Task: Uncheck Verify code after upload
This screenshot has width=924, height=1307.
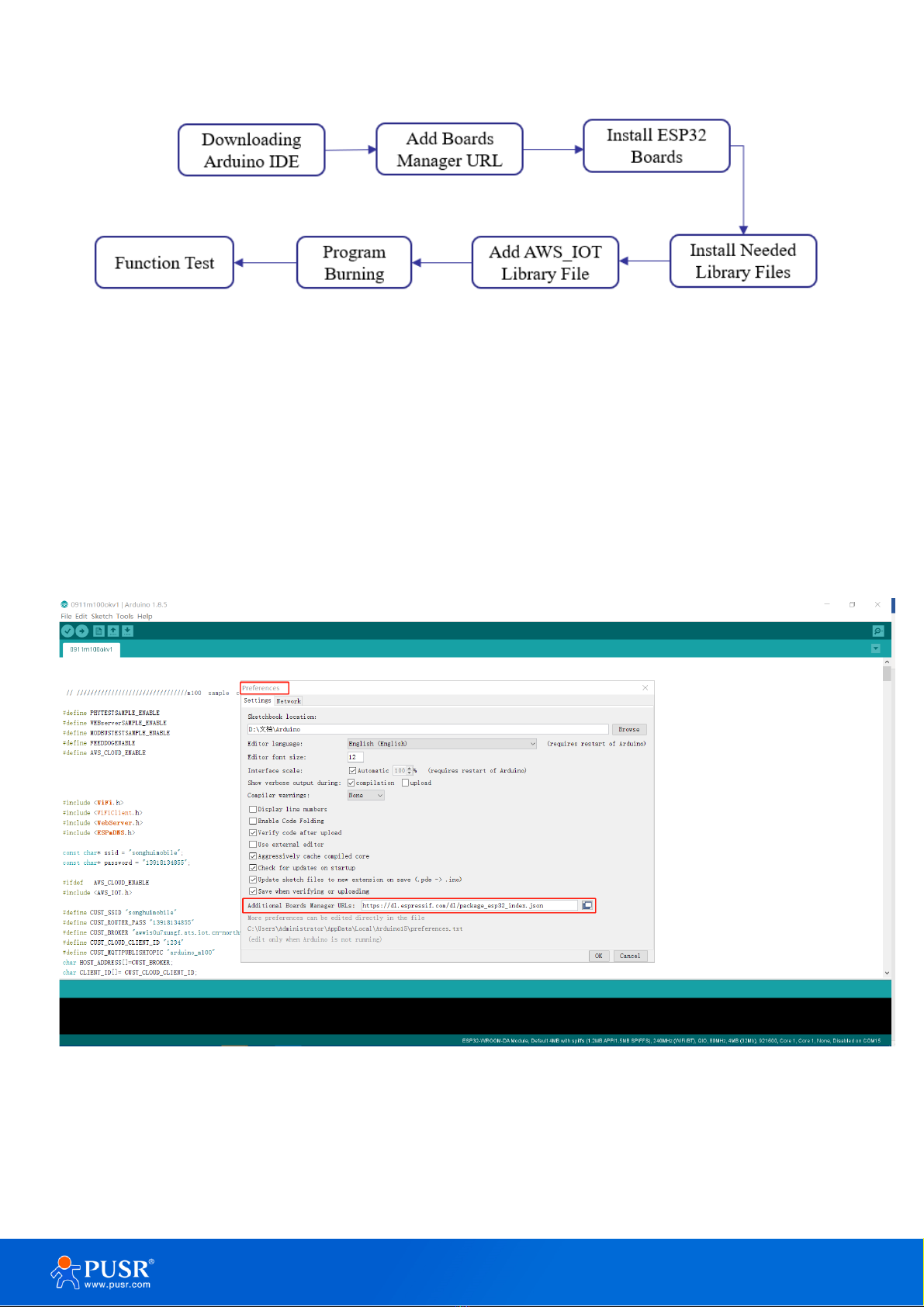Action: [253, 832]
